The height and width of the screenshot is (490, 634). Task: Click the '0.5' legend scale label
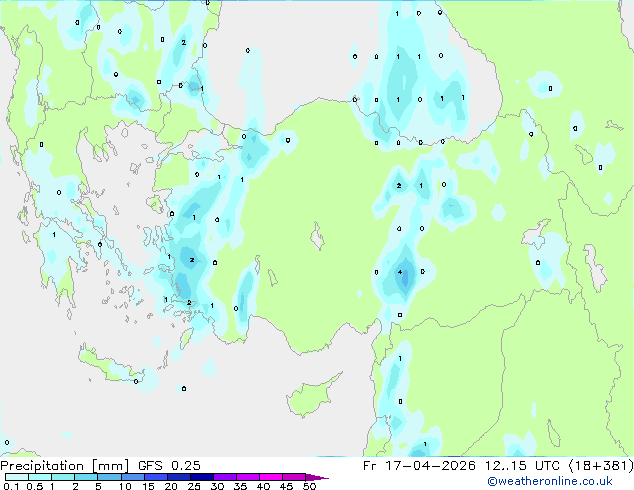click(x=34, y=486)
